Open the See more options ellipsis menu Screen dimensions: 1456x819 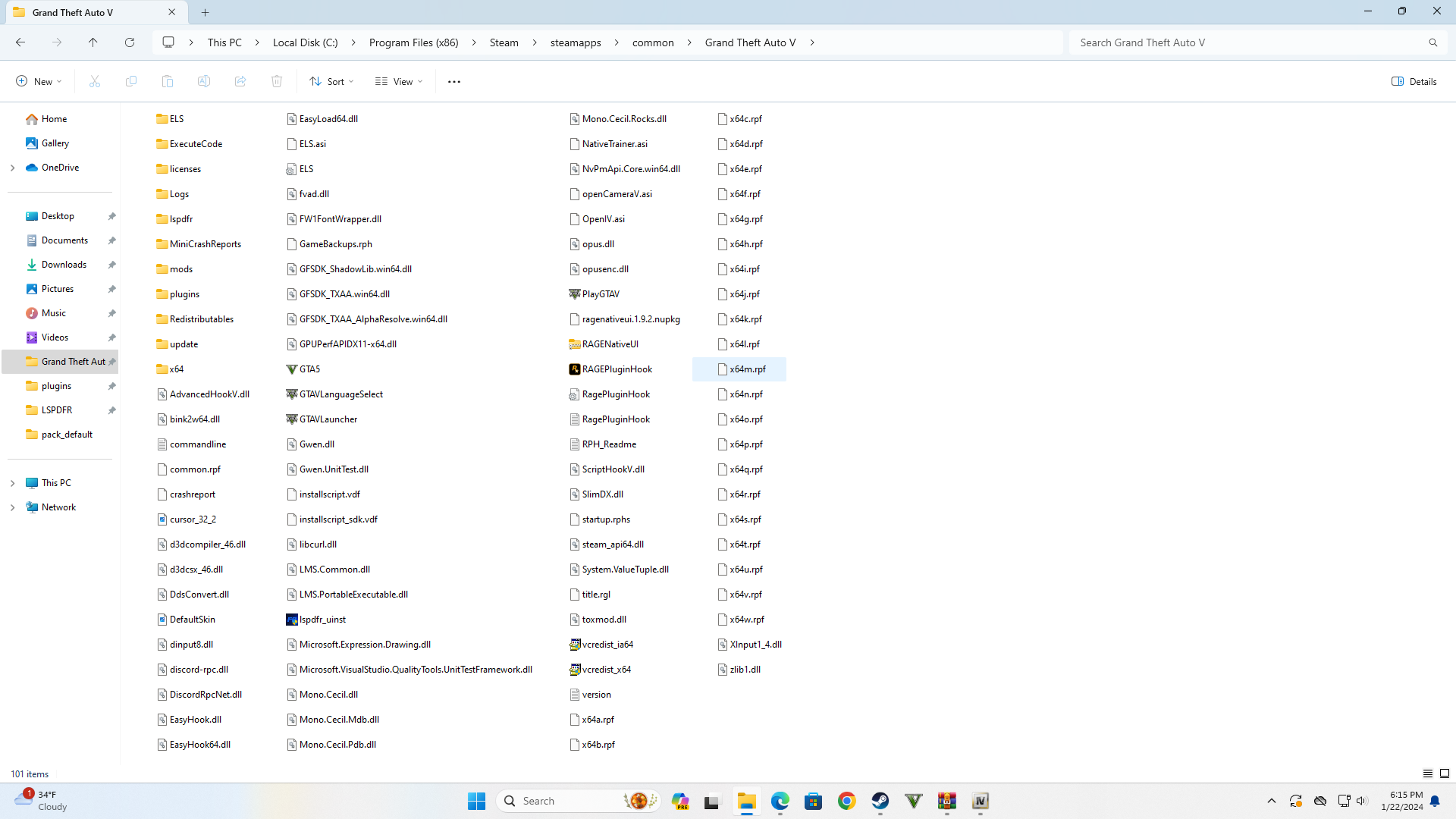[453, 81]
